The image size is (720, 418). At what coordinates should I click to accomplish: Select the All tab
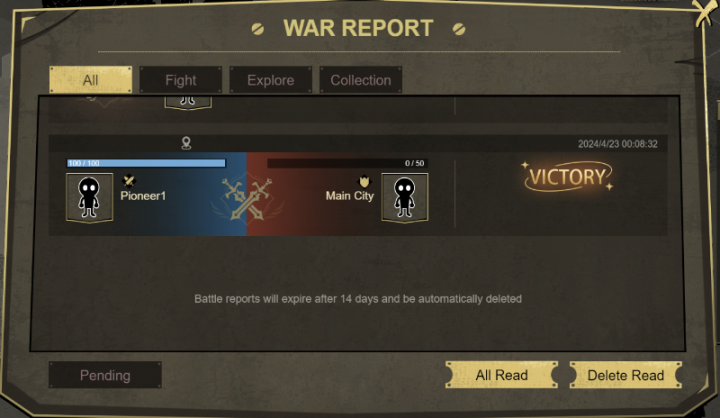click(x=90, y=80)
